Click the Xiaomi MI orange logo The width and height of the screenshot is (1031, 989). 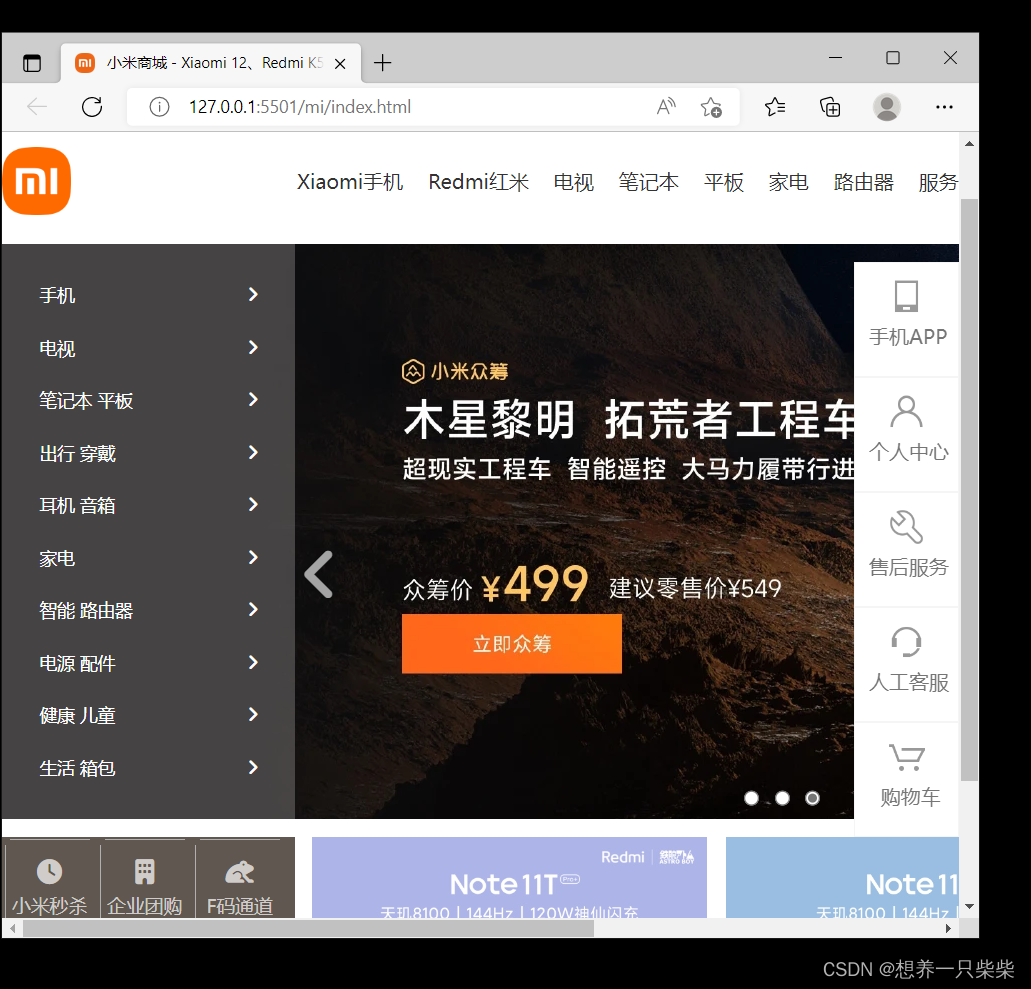37,181
